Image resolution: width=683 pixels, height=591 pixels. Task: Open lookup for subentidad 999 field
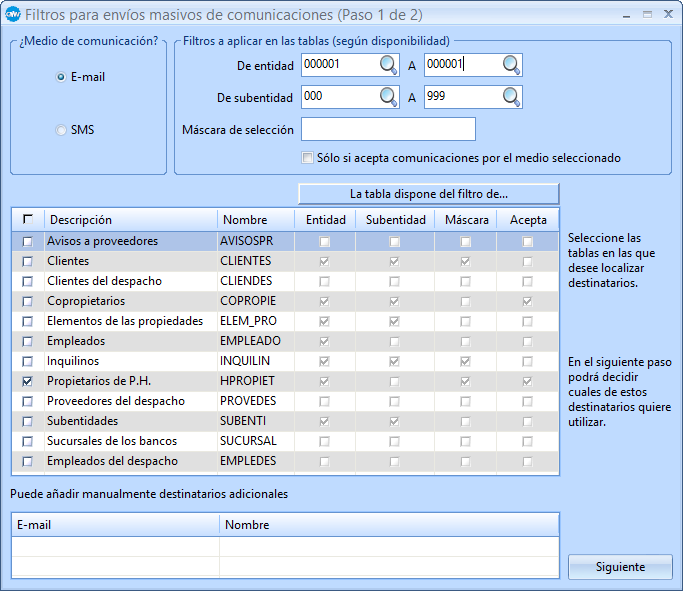pos(511,97)
